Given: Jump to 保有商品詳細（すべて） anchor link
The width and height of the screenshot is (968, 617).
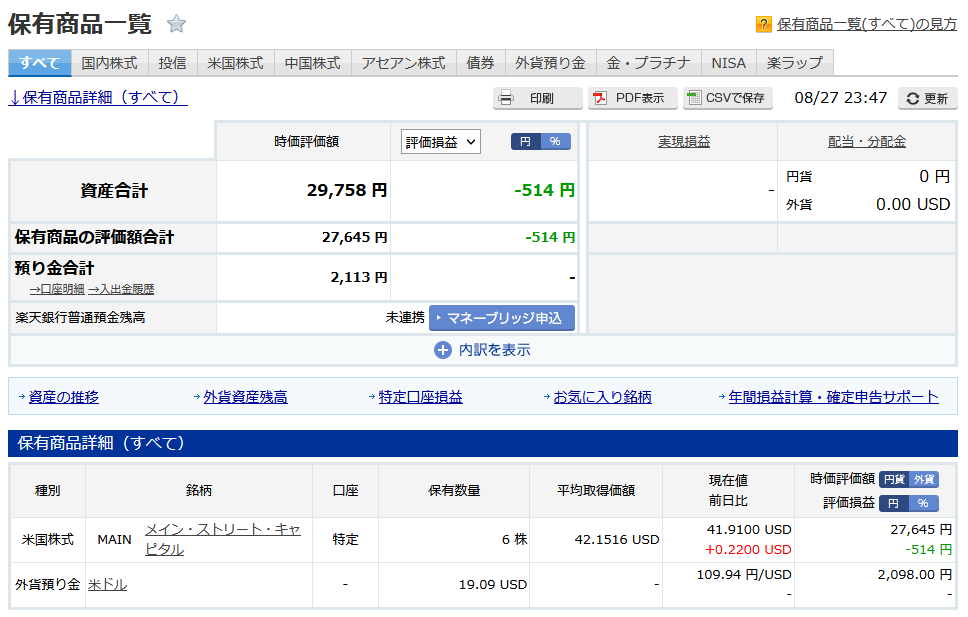Looking at the screenshot, I should tap(98, 98).
